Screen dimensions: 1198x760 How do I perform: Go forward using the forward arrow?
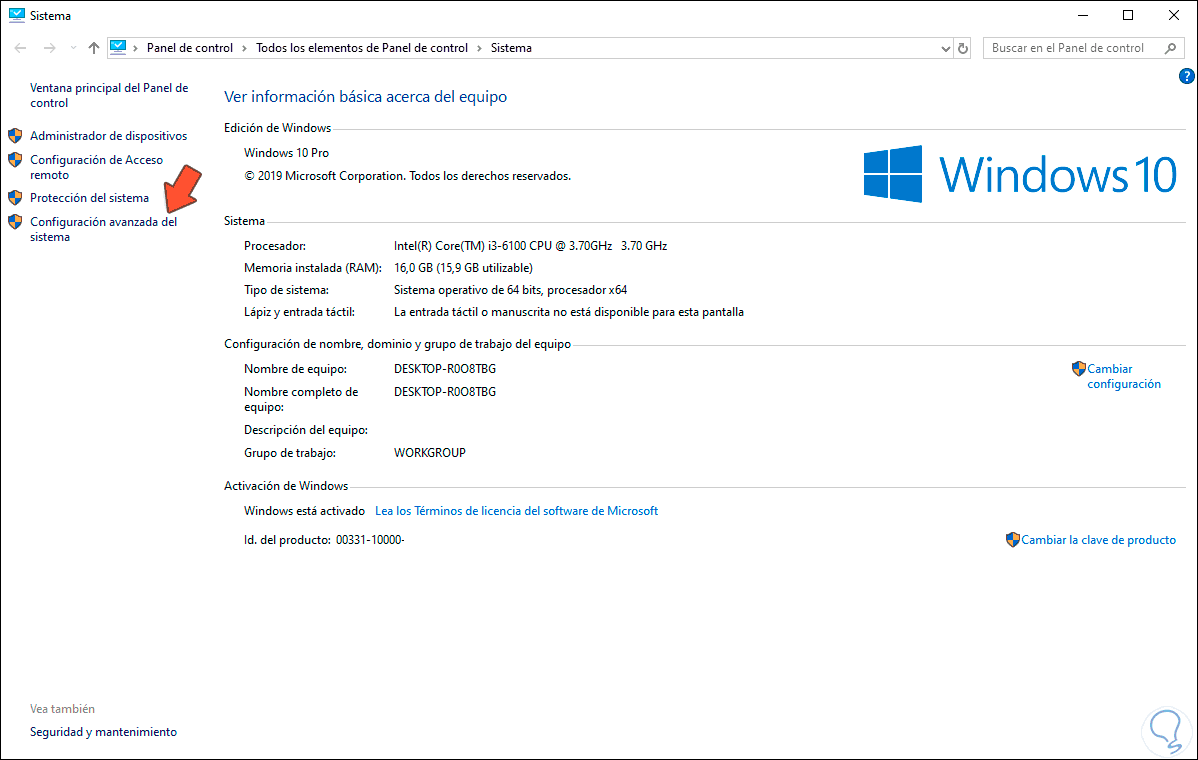coord(50,48)
